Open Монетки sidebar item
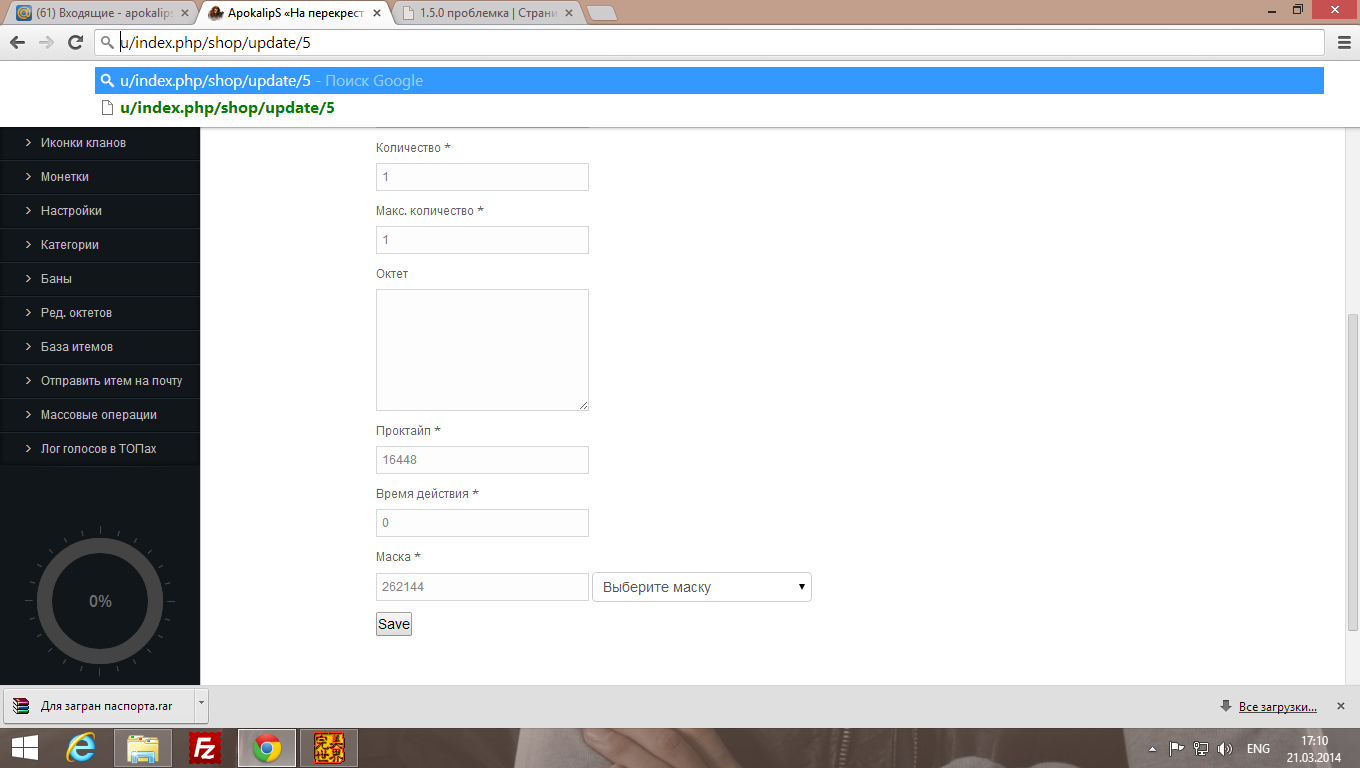The image size is (1360, 768). click(100, 177)
